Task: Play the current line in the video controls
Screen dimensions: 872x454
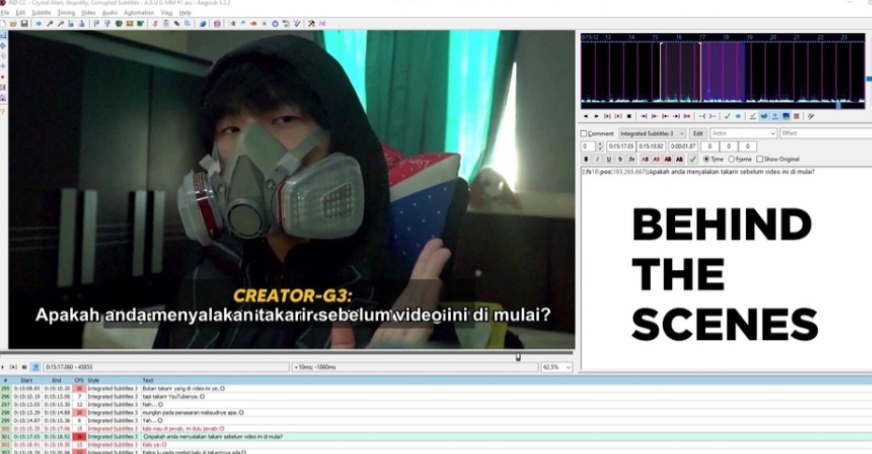Action: 13,367
